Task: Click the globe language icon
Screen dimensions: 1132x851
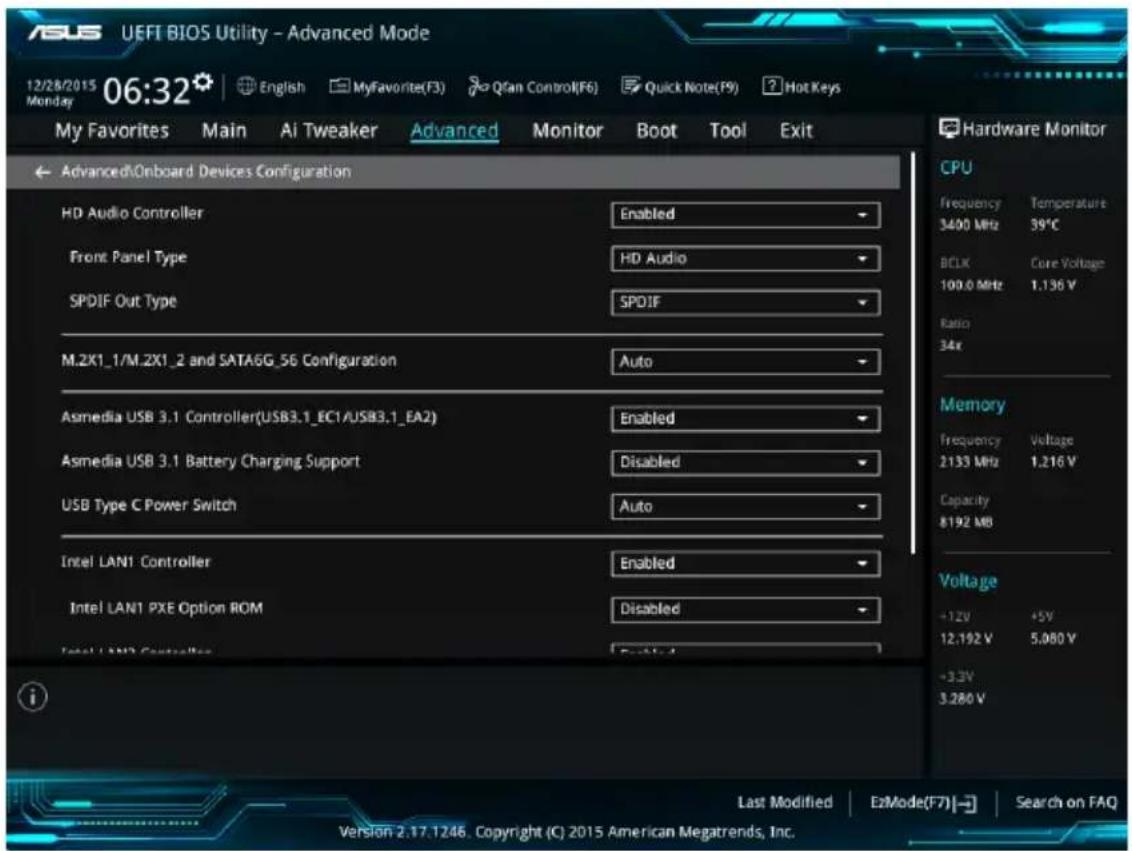Action: pyautogui.click(x=246, y=87)
